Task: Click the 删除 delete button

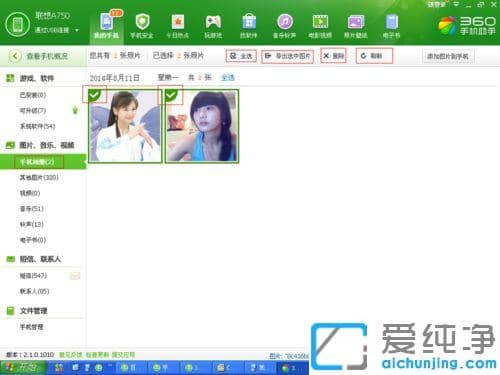Action: pos(334,56)
